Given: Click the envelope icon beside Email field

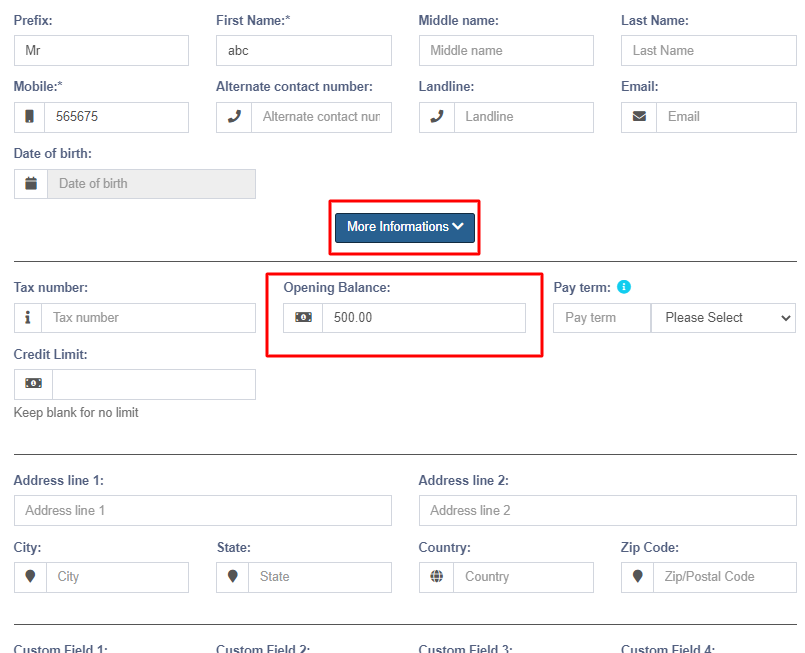Looking at the screenshot, I should tap(639, 117).
